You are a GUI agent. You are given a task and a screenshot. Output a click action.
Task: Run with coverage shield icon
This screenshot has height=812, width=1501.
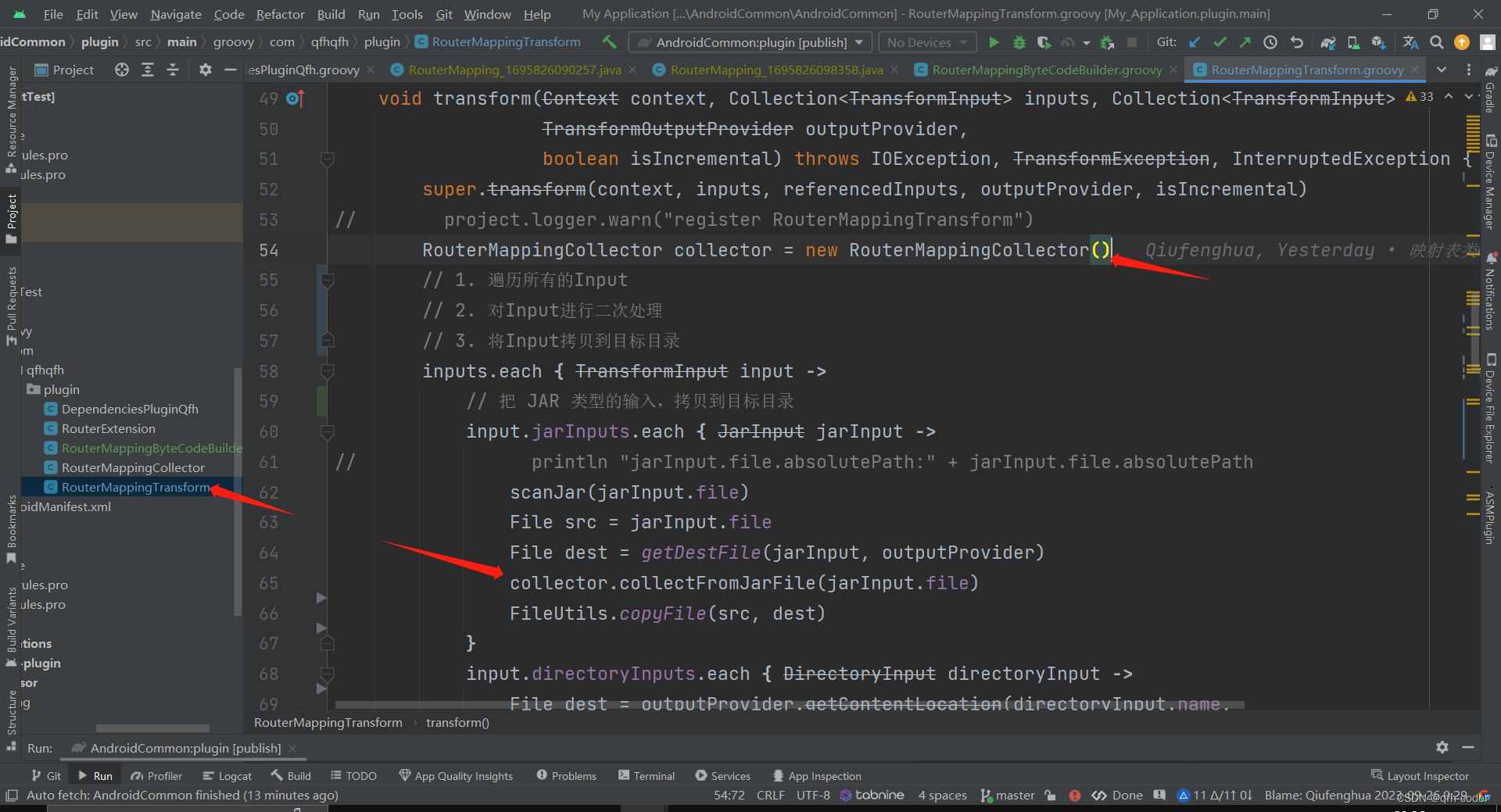coord(1044,42)
